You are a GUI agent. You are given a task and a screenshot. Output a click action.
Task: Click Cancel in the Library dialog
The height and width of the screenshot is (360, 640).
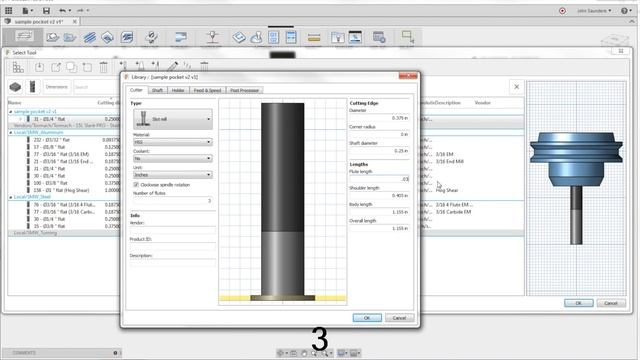(x=399, y=318)
